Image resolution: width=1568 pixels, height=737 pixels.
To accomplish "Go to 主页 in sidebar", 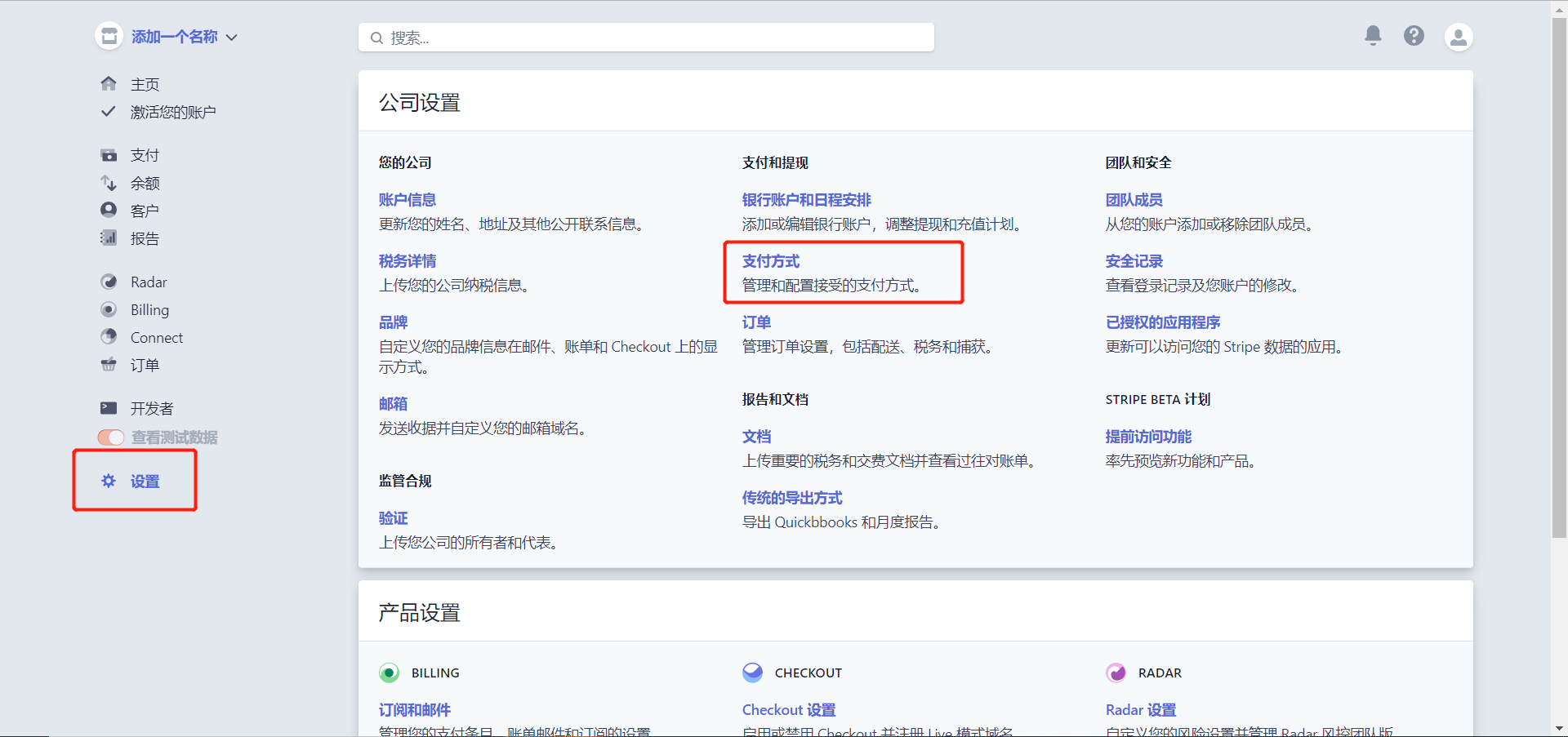I will pyautogui.click(x=145, y=84).
